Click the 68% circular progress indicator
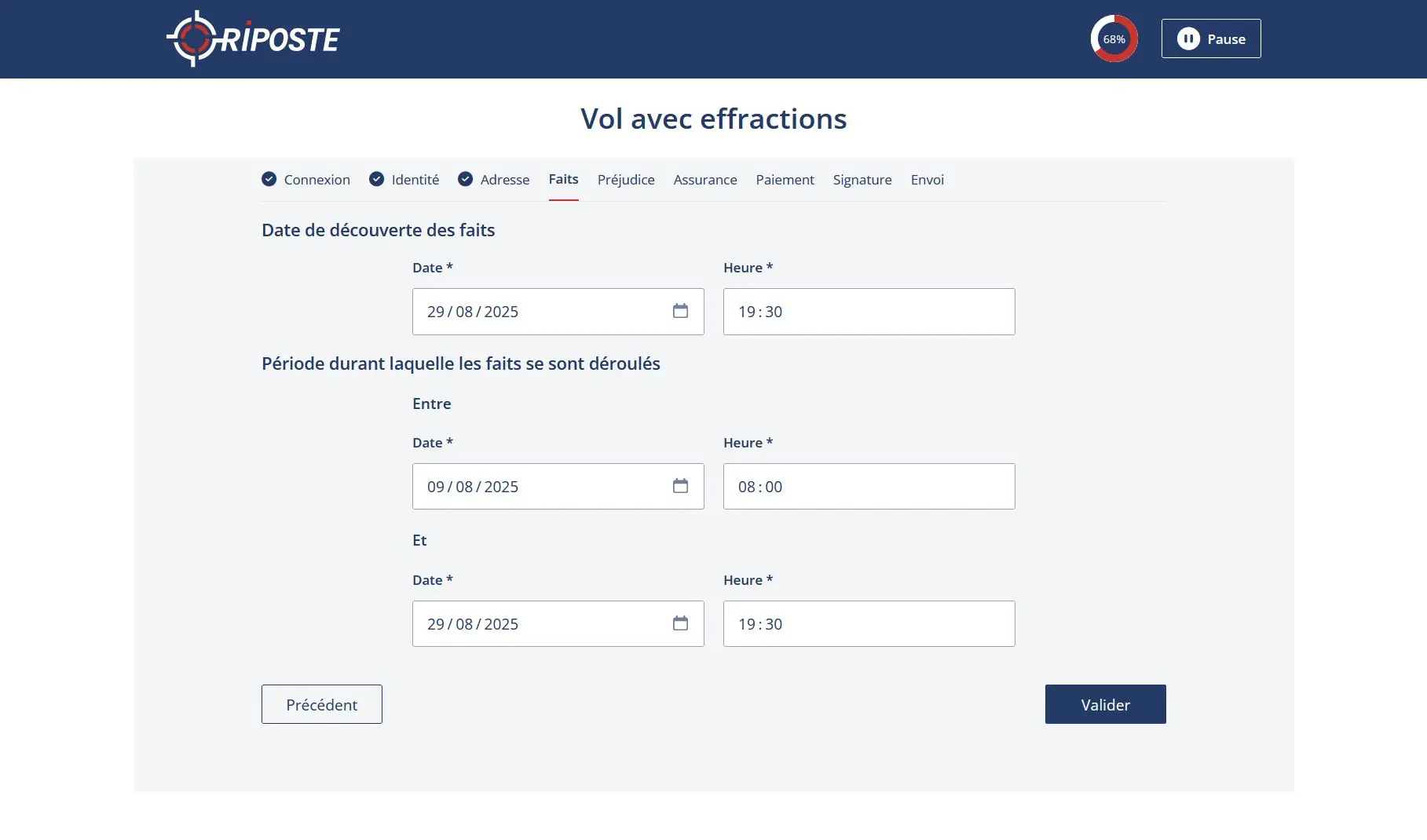 click(1114, 38)
